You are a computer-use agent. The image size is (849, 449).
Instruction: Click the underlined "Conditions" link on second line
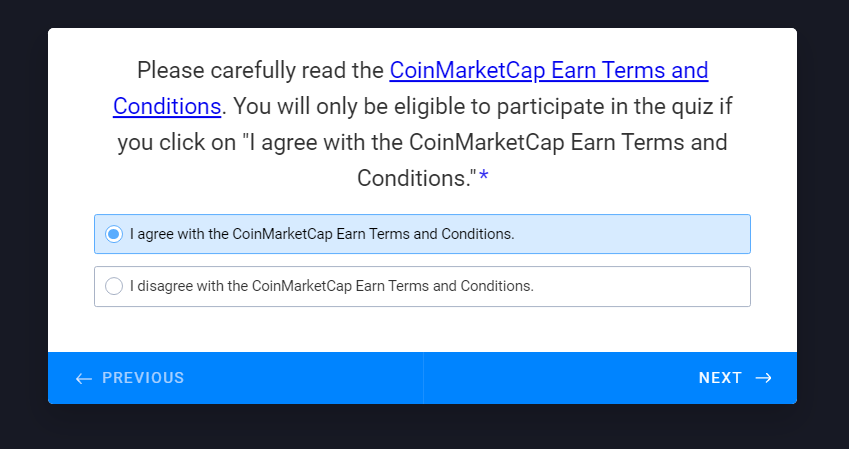(167, 106)
